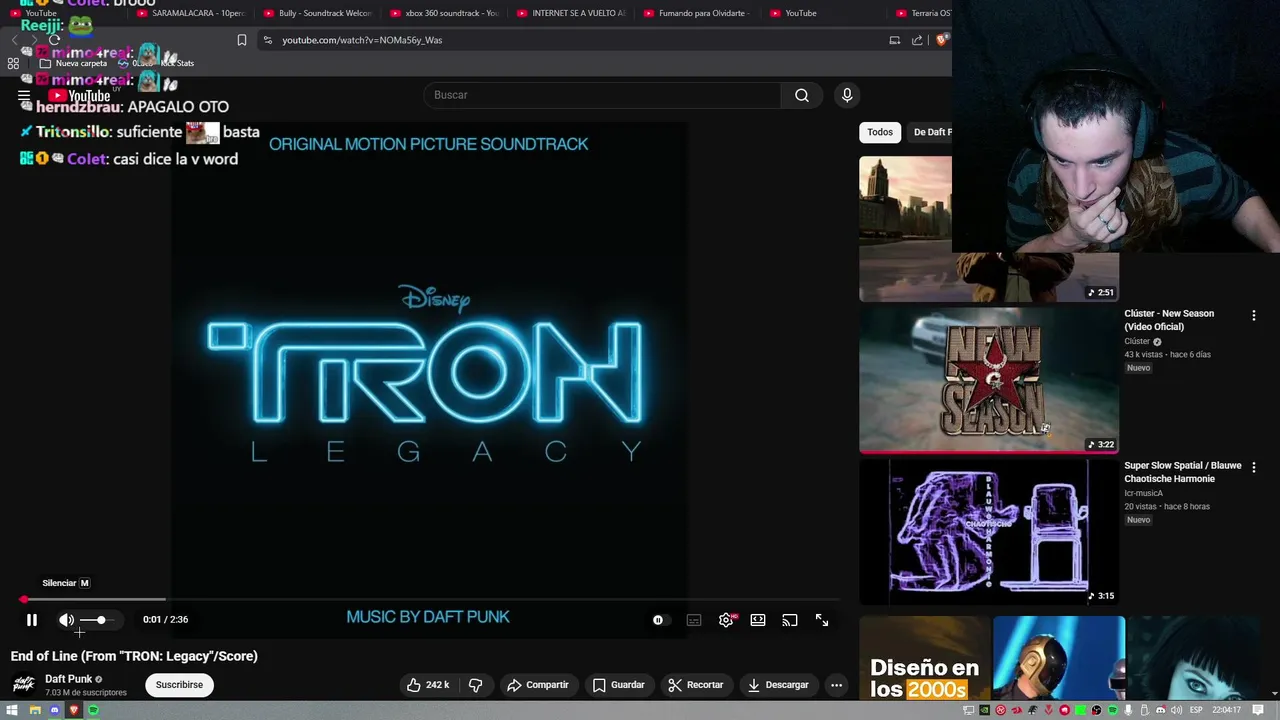Dislike the video
The width and height of the screenshot is (1280, 720).
click(x=476, y=685)
